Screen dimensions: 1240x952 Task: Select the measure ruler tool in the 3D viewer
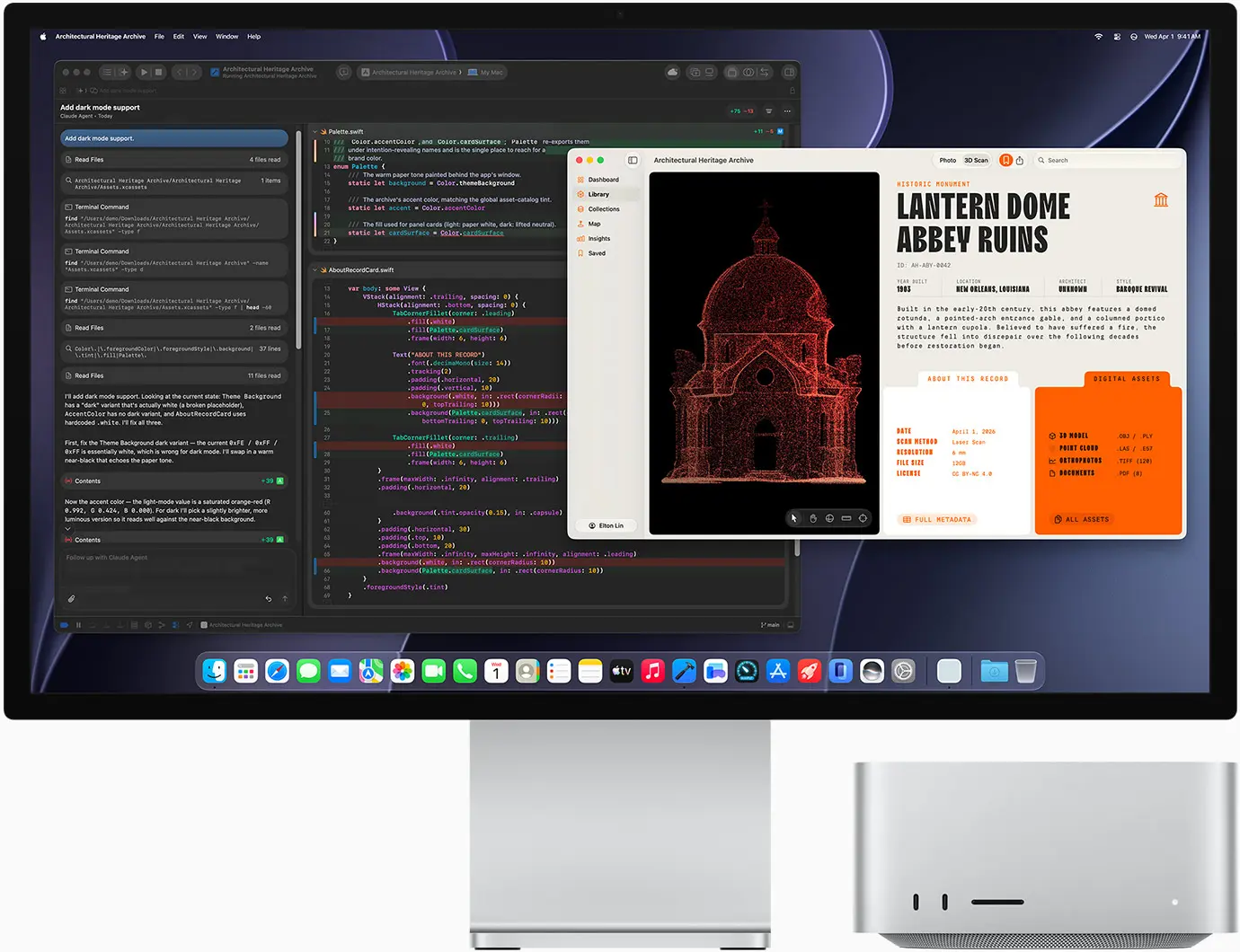coord(846,518)
